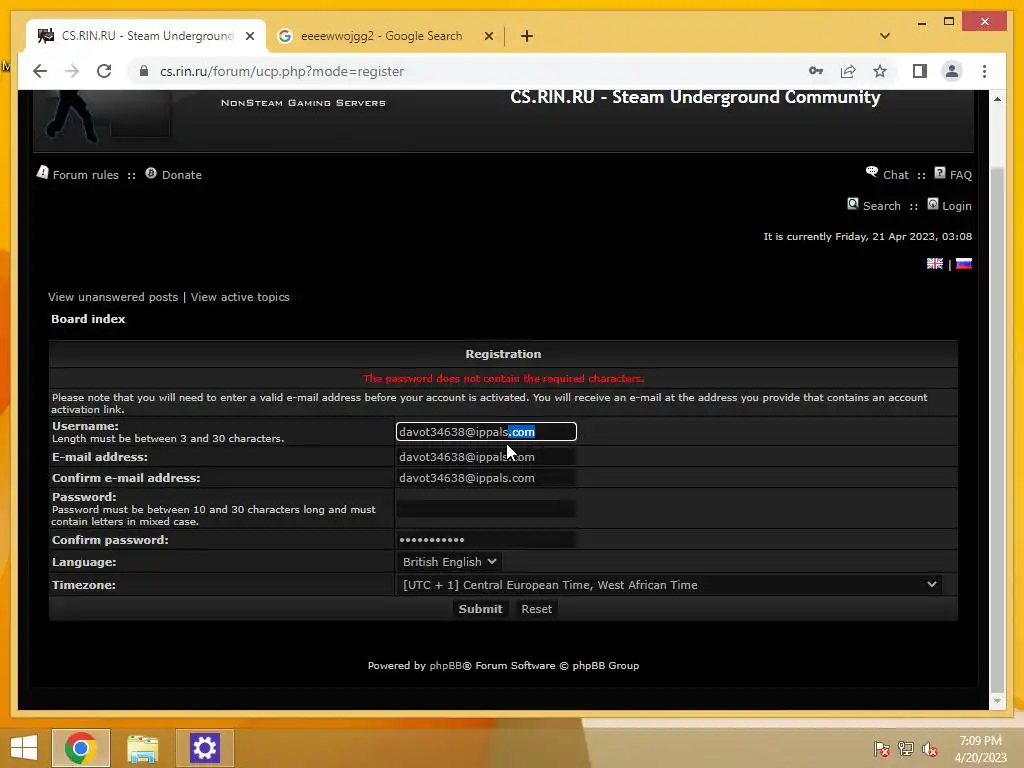This screenshot has height=768, width=1024.
Task: Click the Donate coin icon
Action: [x=151, y=173]
